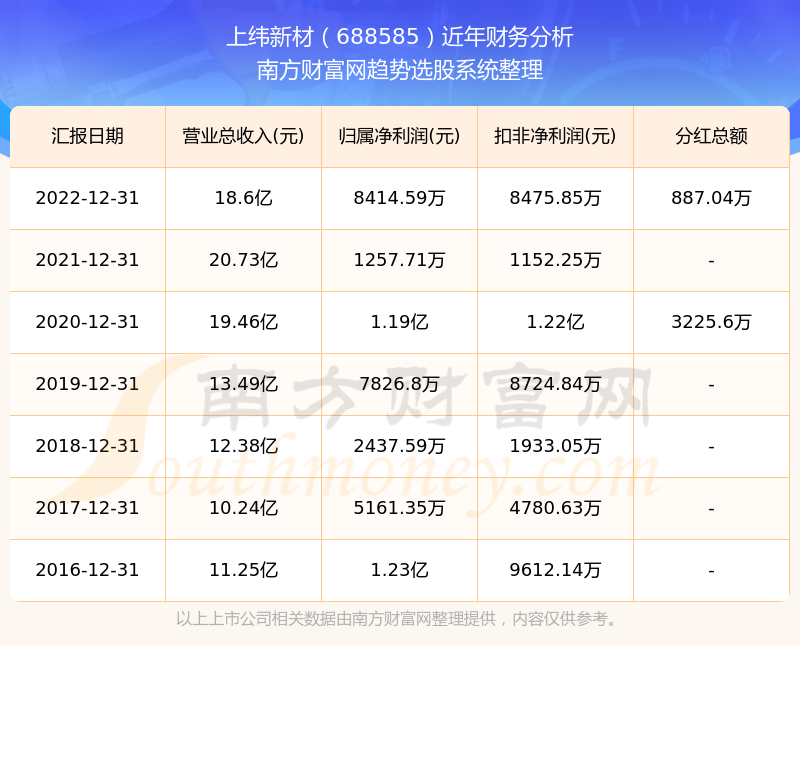Click the value 1.22亿
This screenshot has width=800, height=758.
[555, 322]
